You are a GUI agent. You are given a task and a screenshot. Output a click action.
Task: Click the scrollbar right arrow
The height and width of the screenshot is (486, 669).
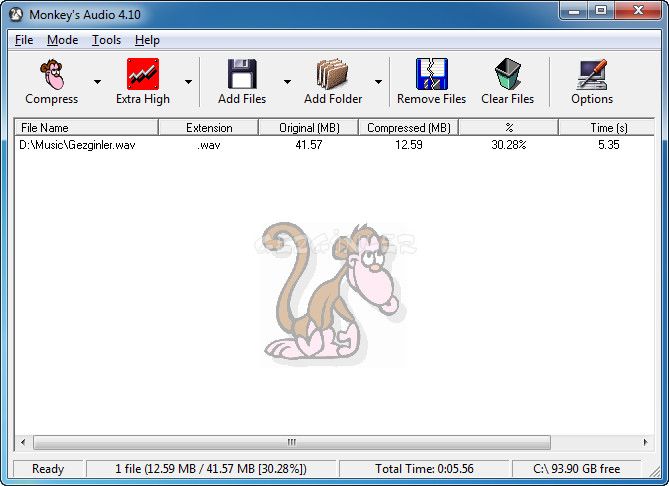pos(645,442)
